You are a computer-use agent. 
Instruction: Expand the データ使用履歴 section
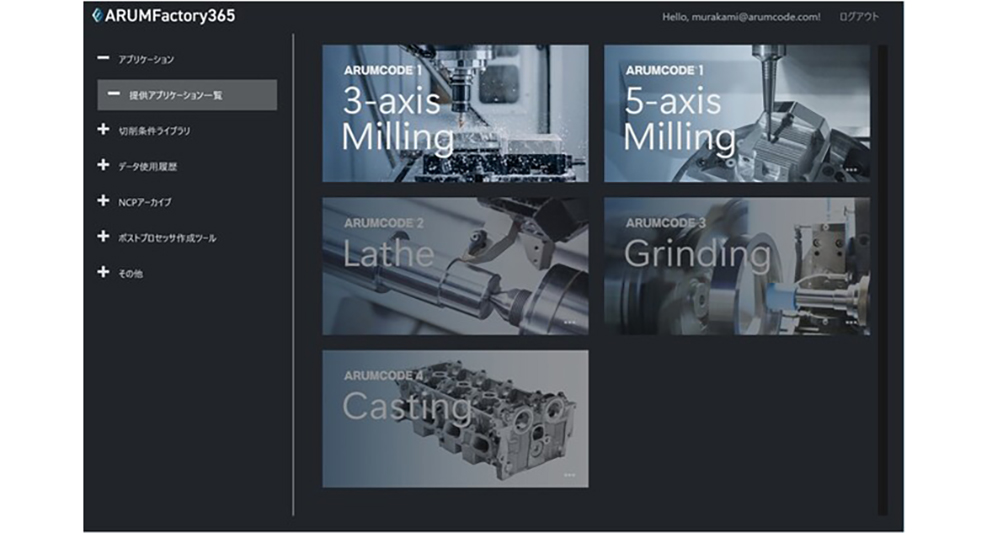(x=103, y=165)
